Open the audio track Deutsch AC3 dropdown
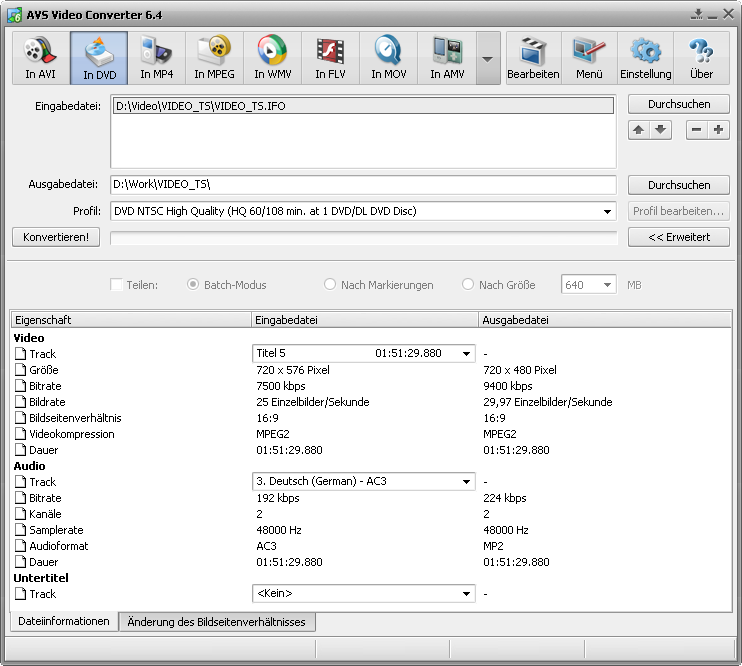This screenshot has width=742, height=666. click(x=466, y=481)
